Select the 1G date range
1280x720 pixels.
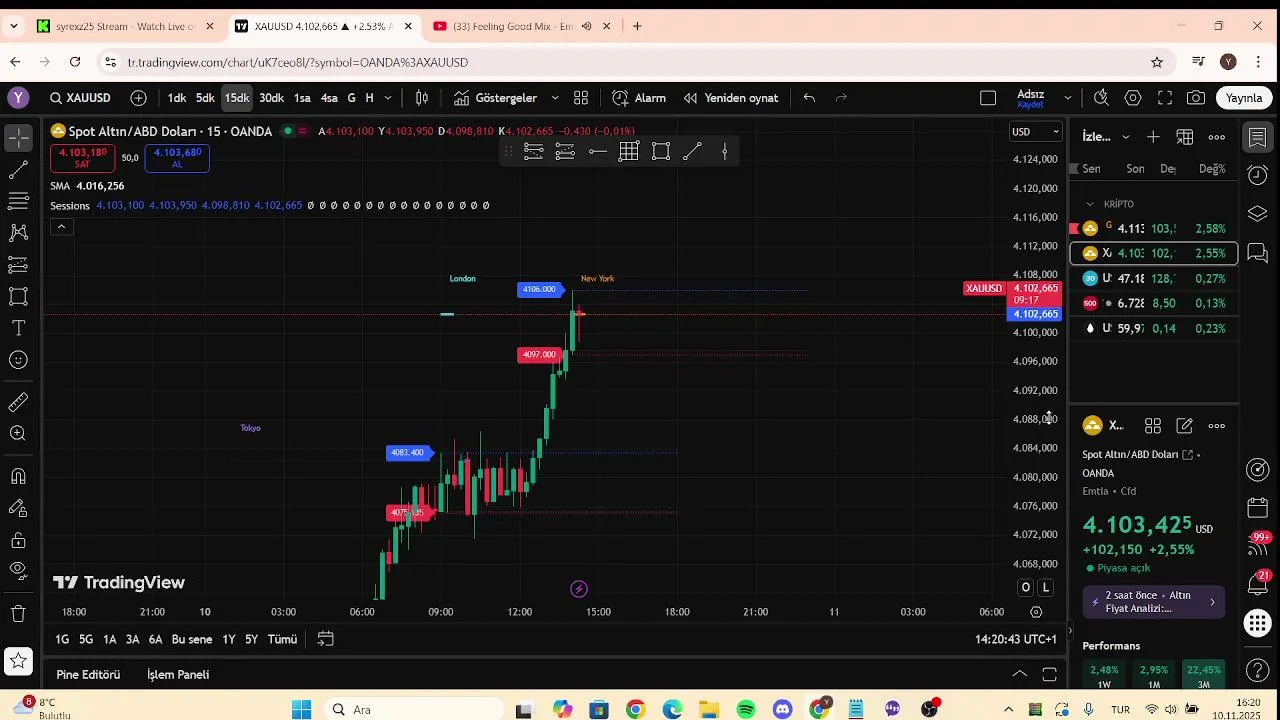point(62,639)
